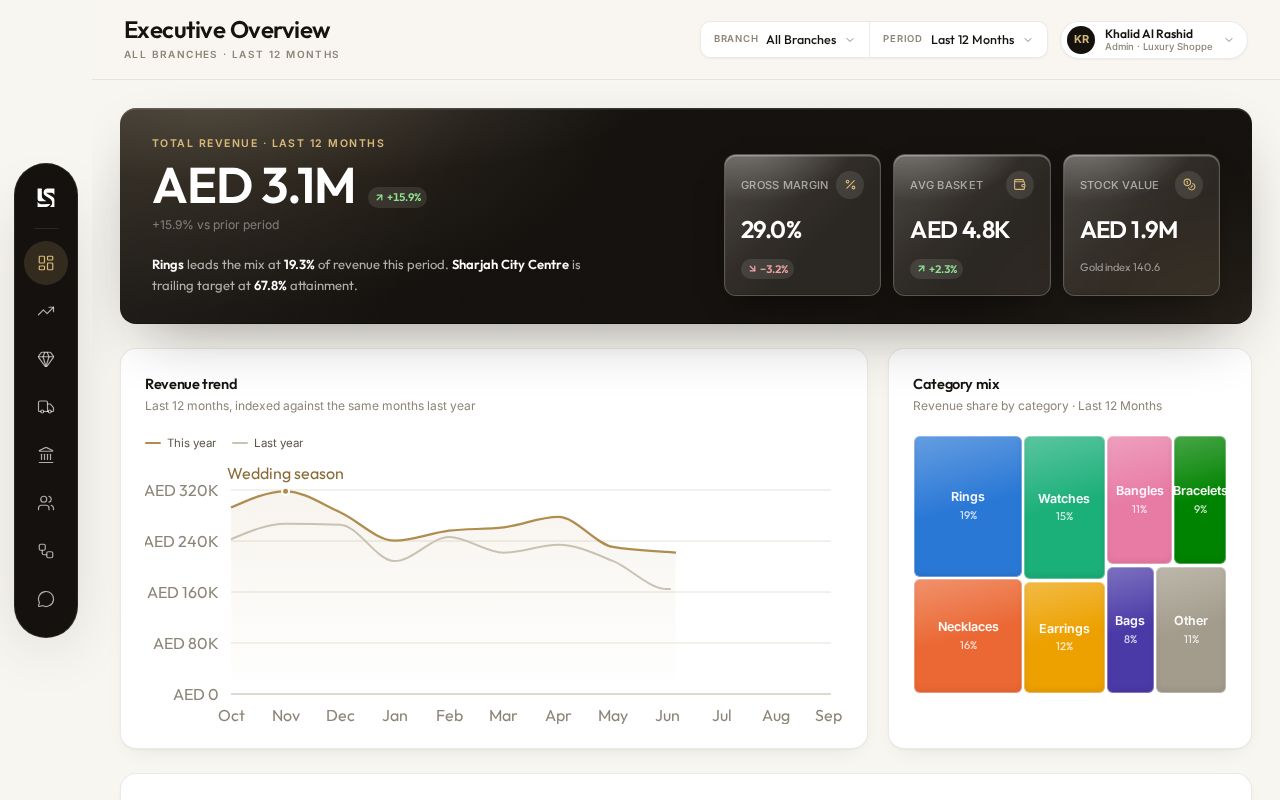
Task: Open the bank building icon in sidebar
Action: pyautogui.click(x=46, y=455)
